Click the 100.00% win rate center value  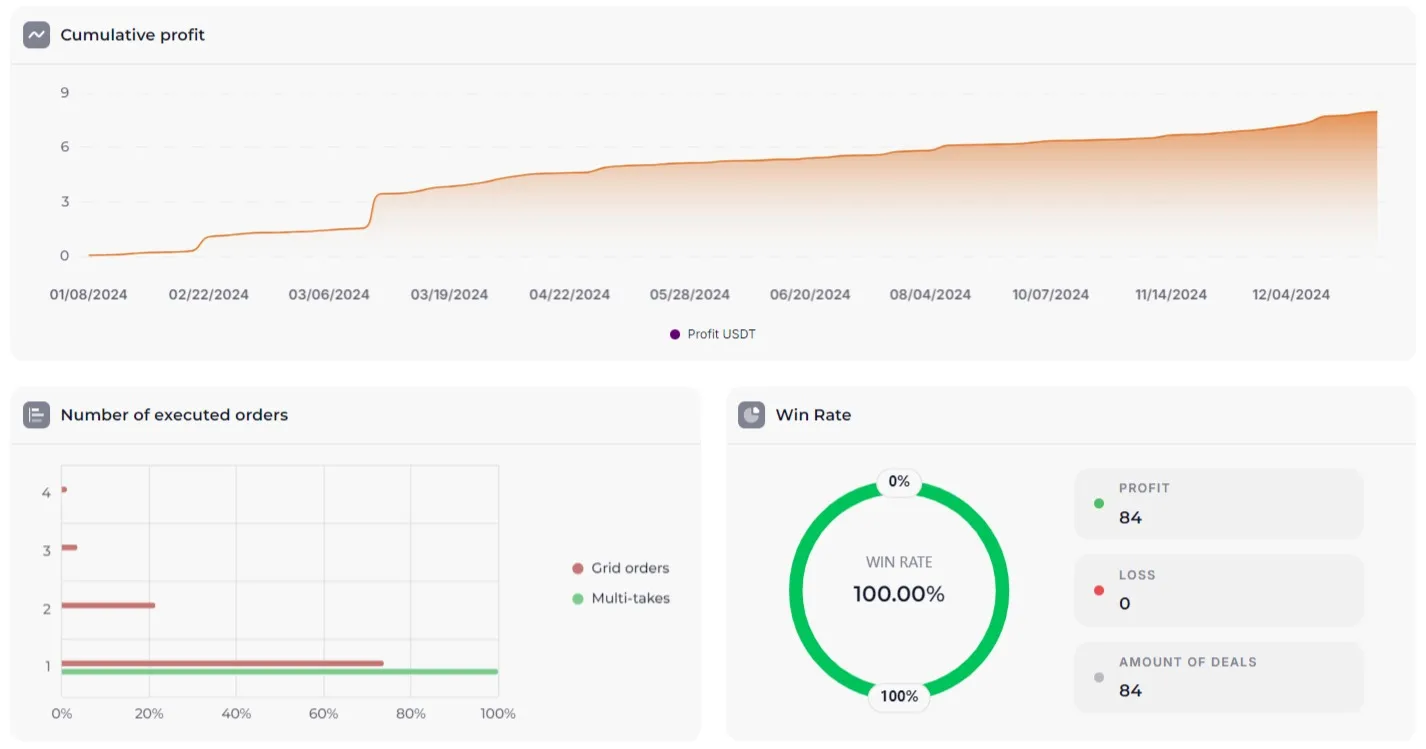899,594
